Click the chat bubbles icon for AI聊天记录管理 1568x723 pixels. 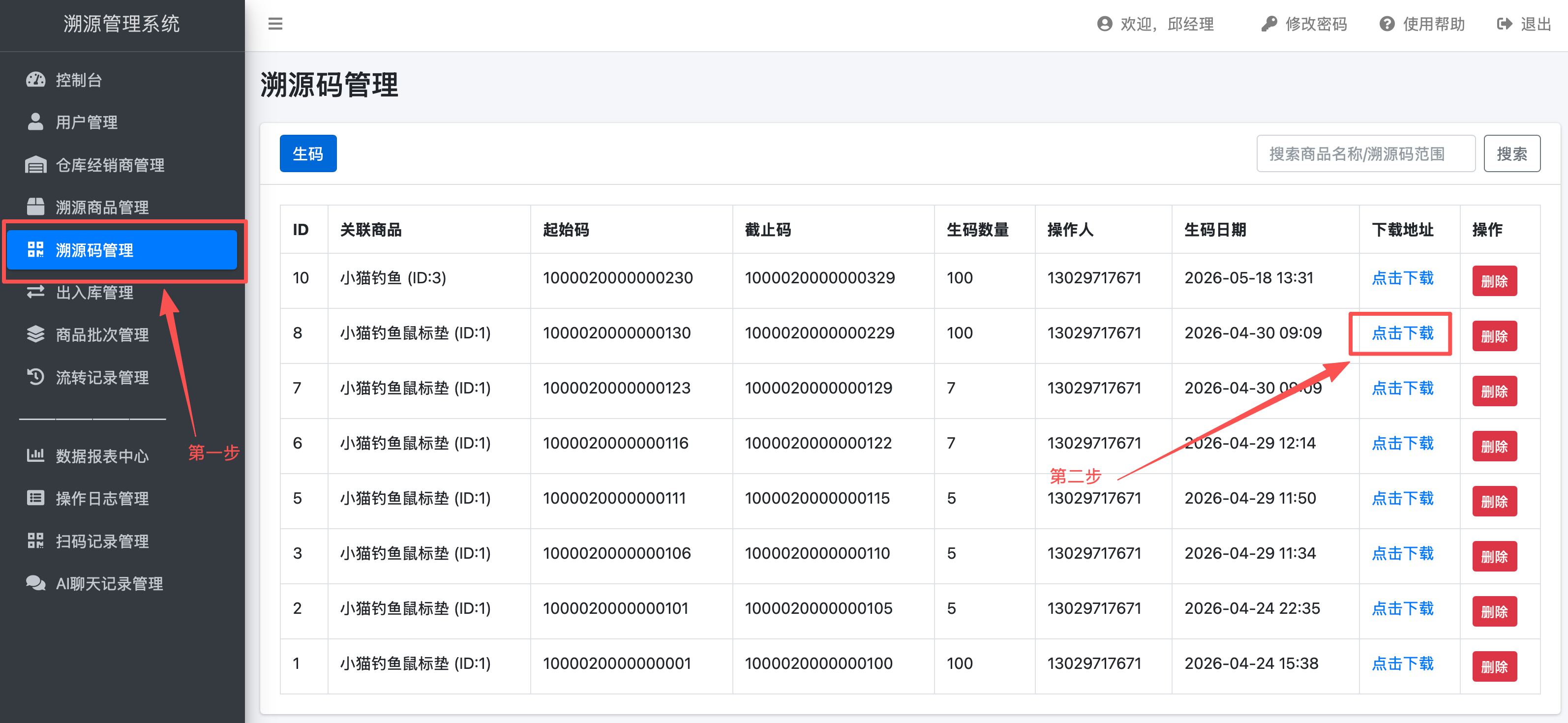point(36,583)
